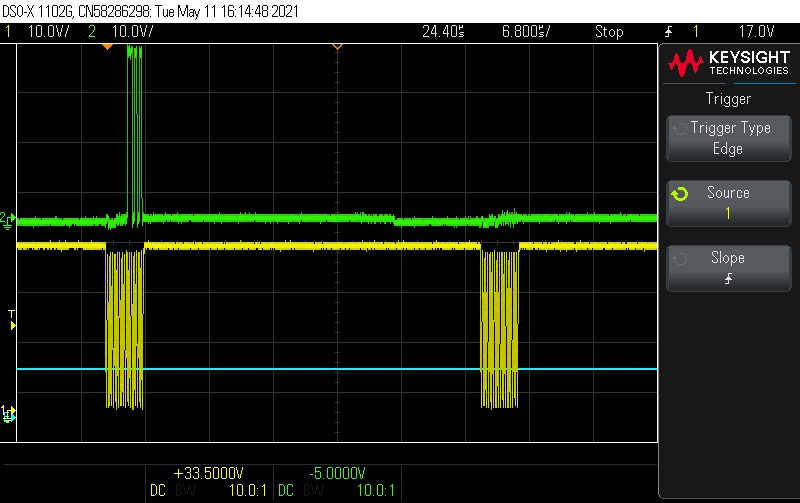Click the channel 1 BW limit label

[185, 490]
